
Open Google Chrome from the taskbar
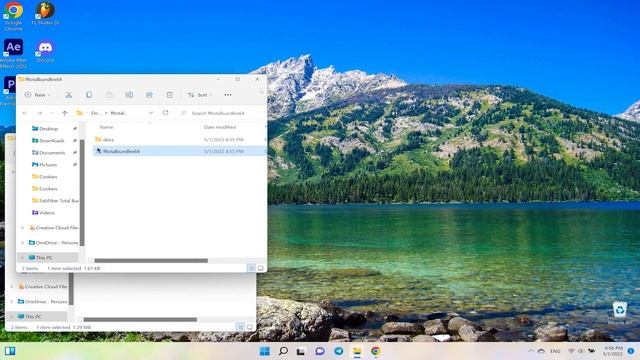click(376, 351)
